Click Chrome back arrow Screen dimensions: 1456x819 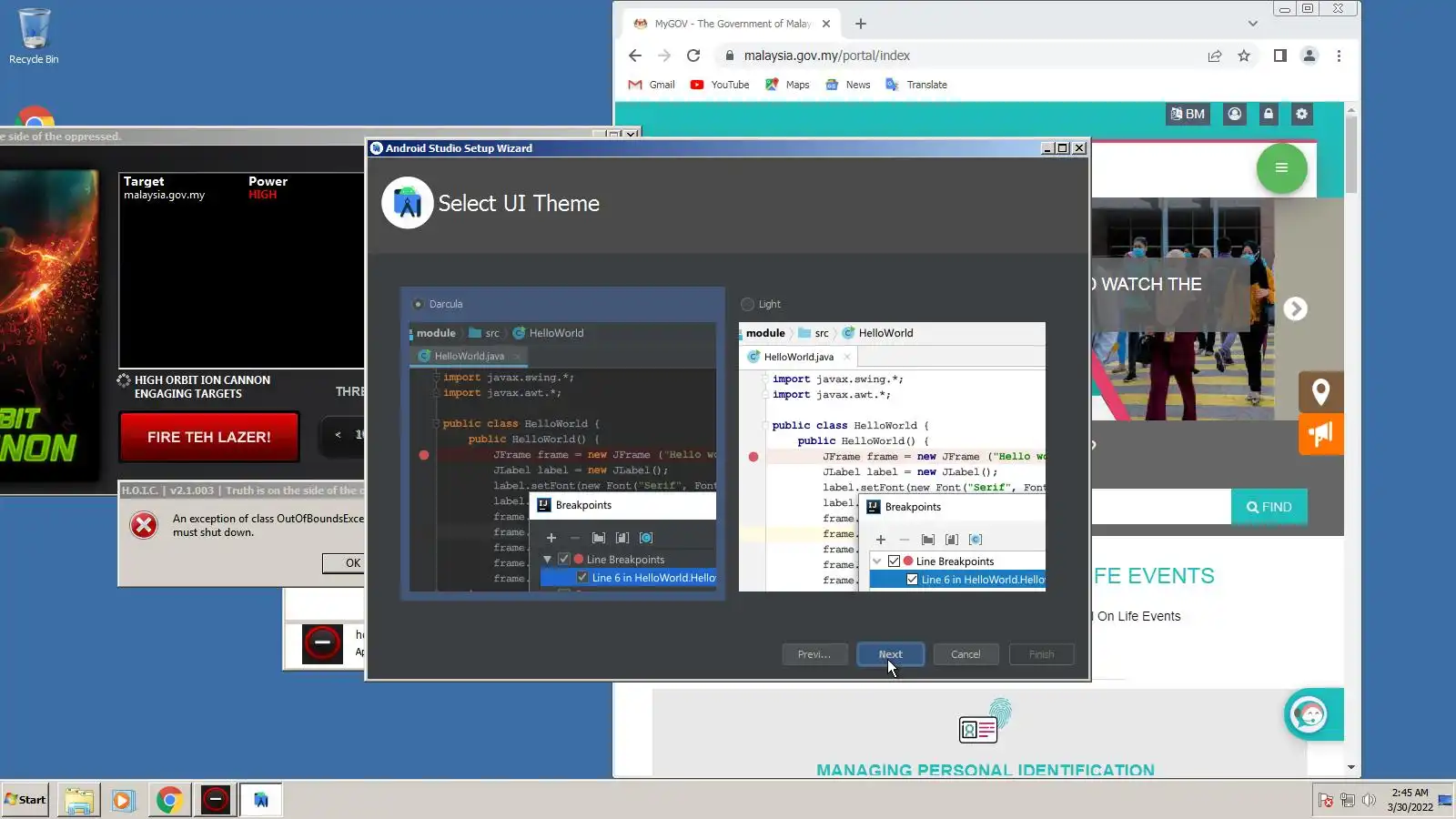pyautogui.click(x=635, y=56)
